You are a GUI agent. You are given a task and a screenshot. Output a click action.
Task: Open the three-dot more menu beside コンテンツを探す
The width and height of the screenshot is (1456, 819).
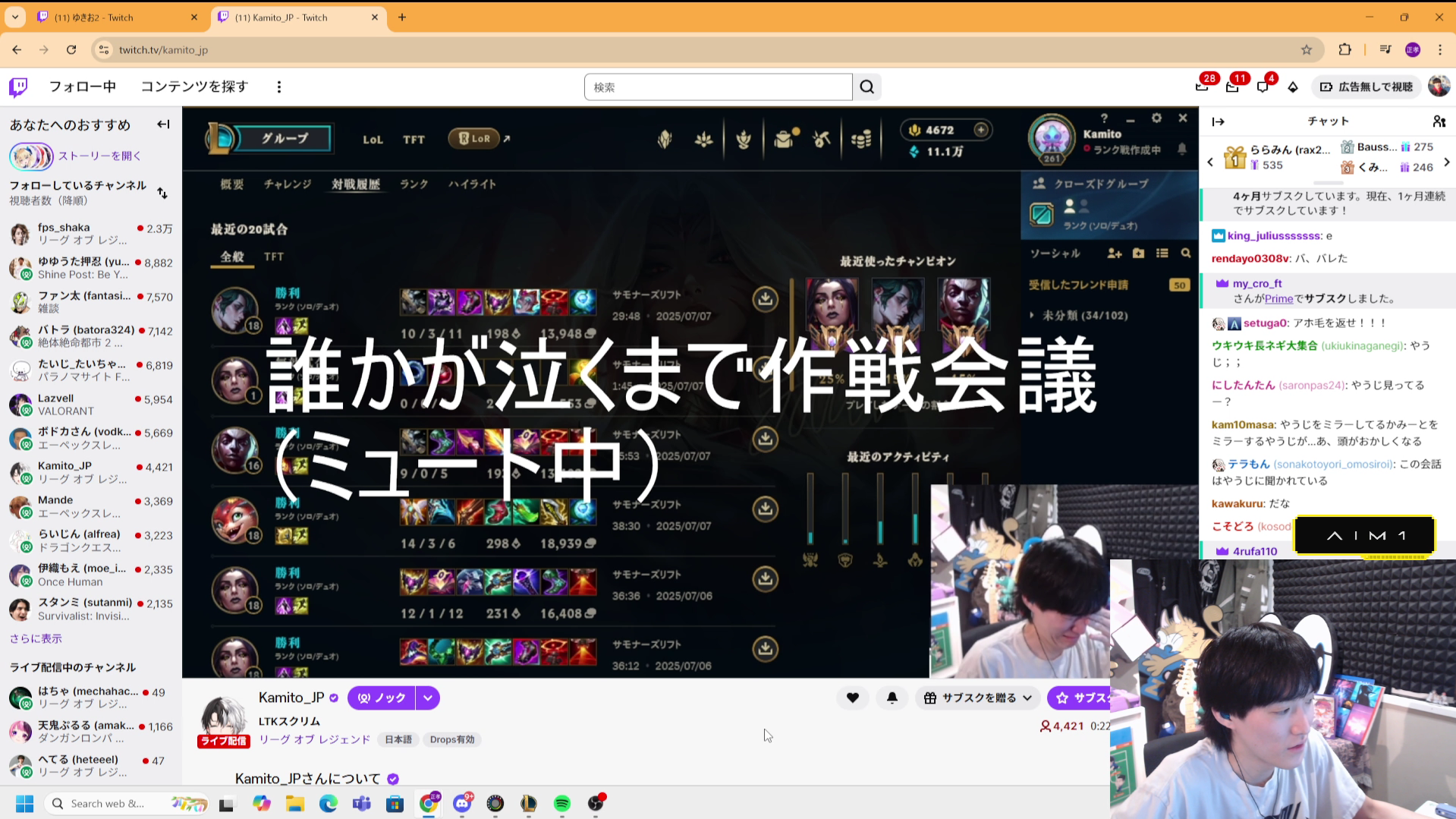(279, 87)
